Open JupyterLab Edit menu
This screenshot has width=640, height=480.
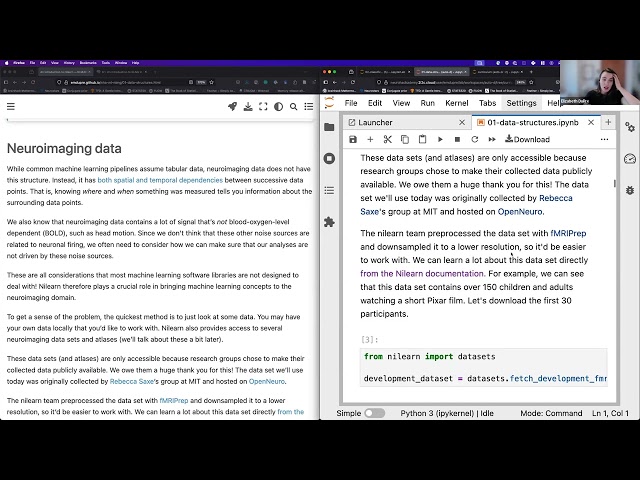point(375,103)
